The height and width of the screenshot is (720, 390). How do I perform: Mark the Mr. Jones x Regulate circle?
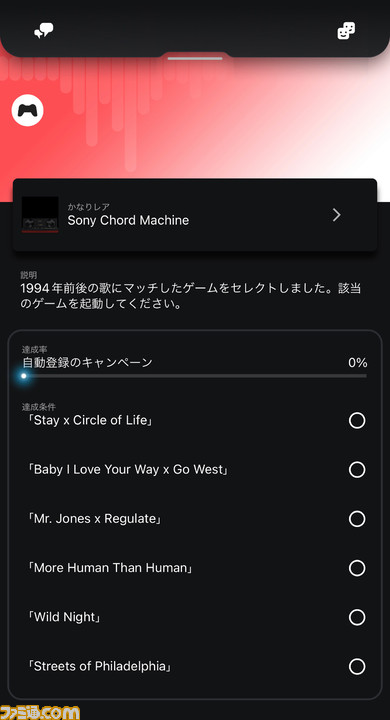tap(357, 519)
